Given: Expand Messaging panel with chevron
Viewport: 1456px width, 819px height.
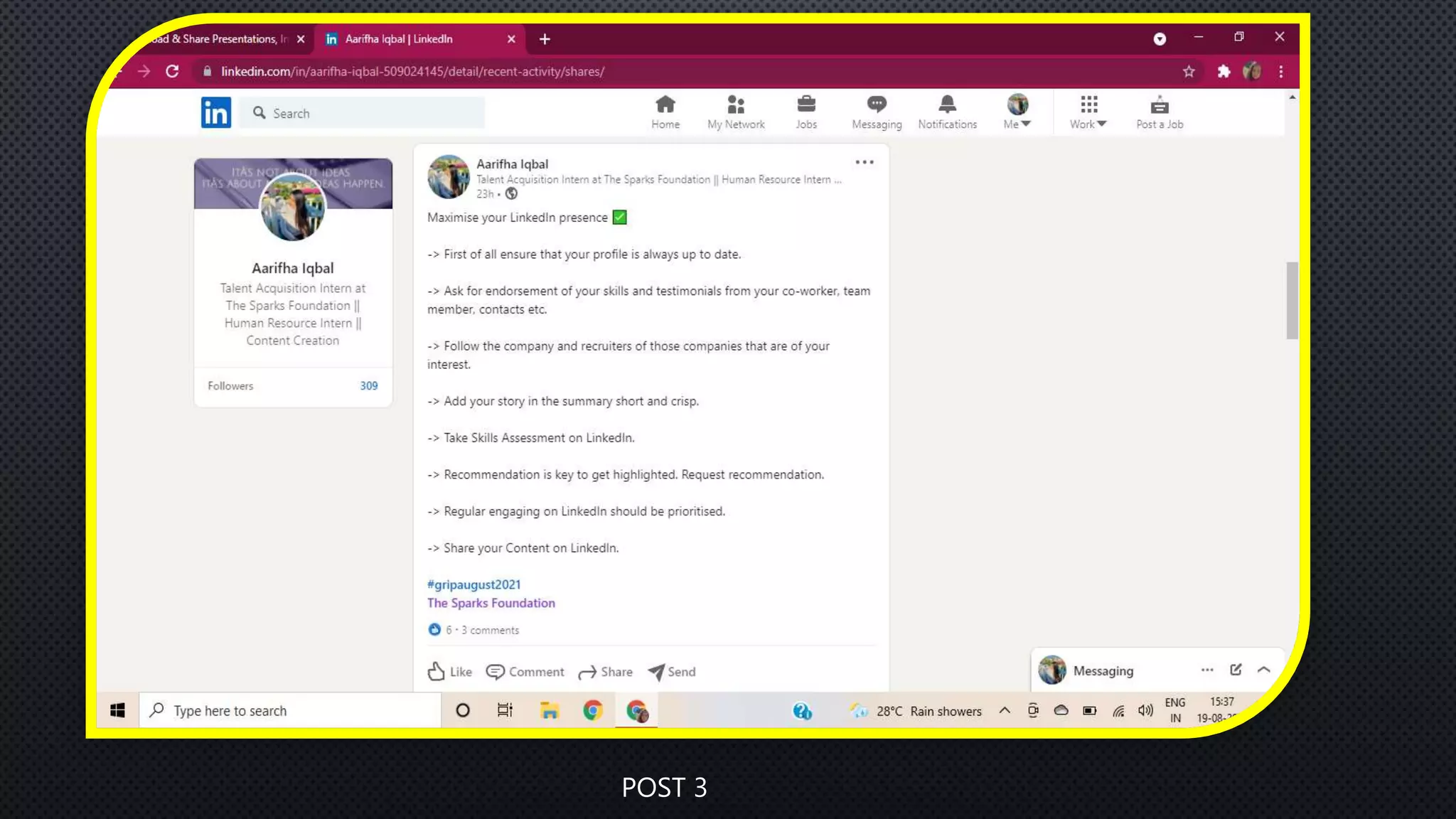Looking at the screenshot, I should (1263, 670).
